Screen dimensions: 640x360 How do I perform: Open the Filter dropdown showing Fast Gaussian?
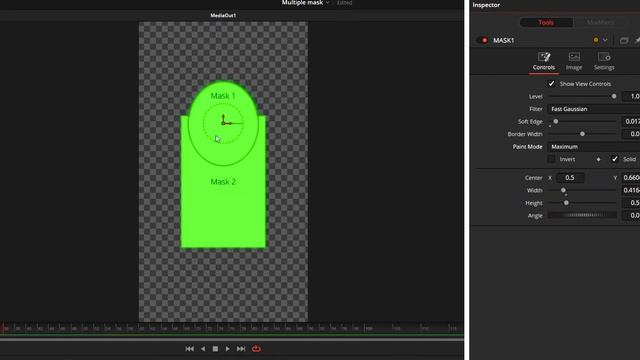click(x=593, y=109)
